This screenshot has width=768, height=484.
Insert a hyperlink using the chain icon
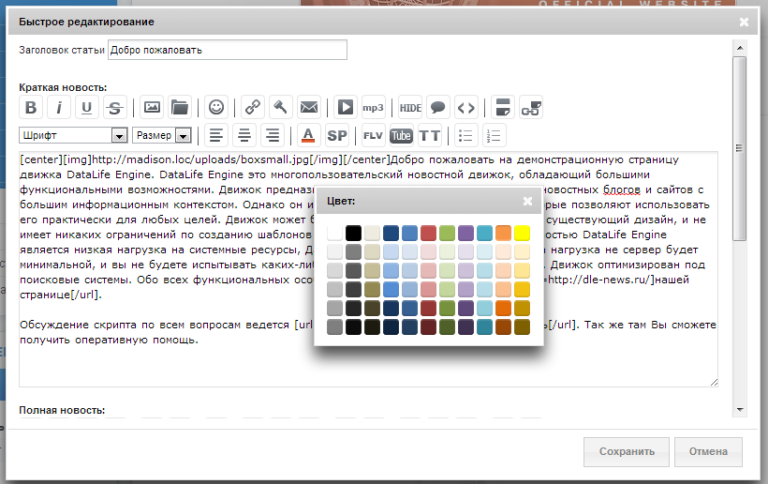click(x=253, y=107)
